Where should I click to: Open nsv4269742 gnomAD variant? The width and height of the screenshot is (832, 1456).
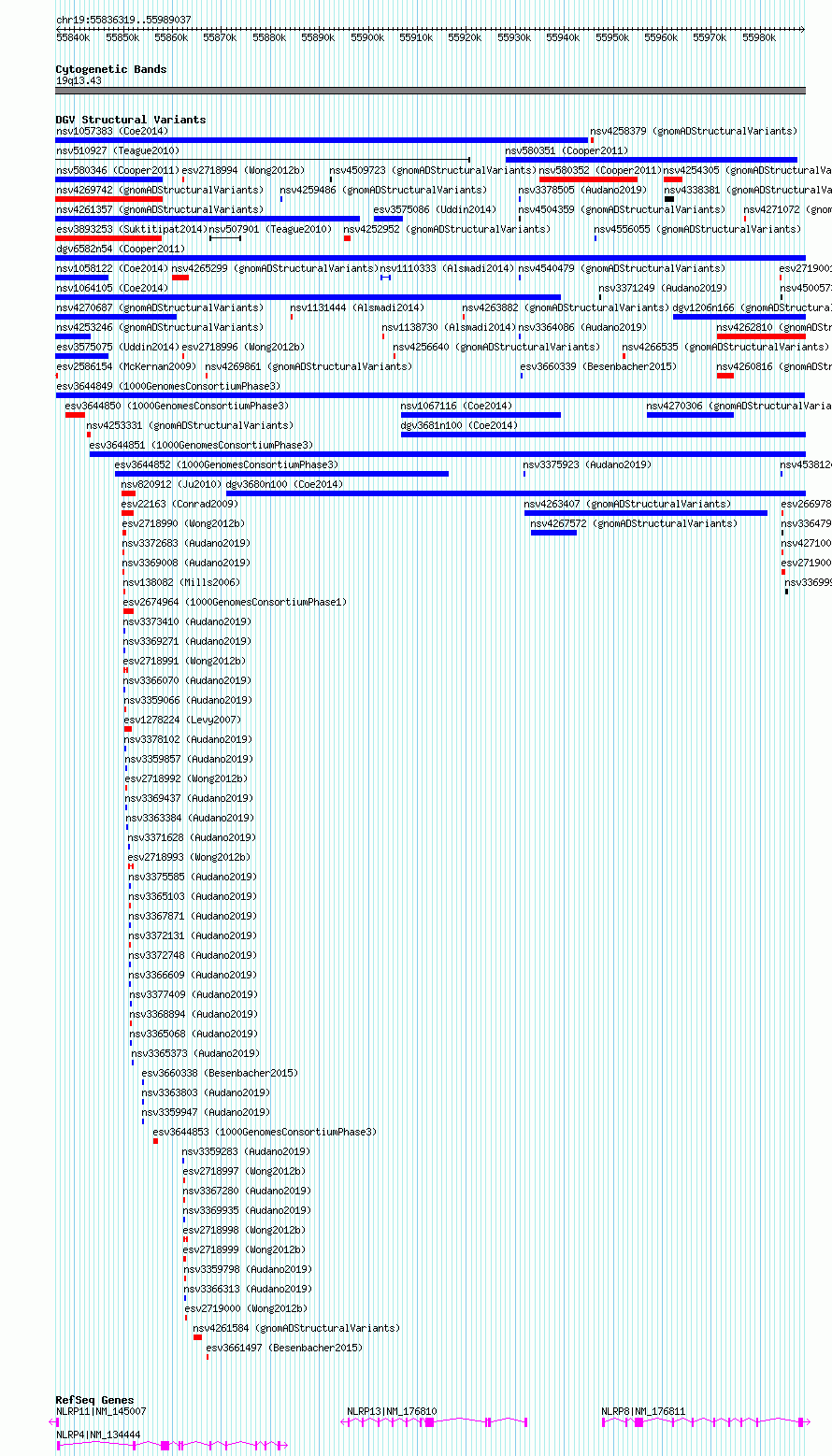tap(160, 190)
